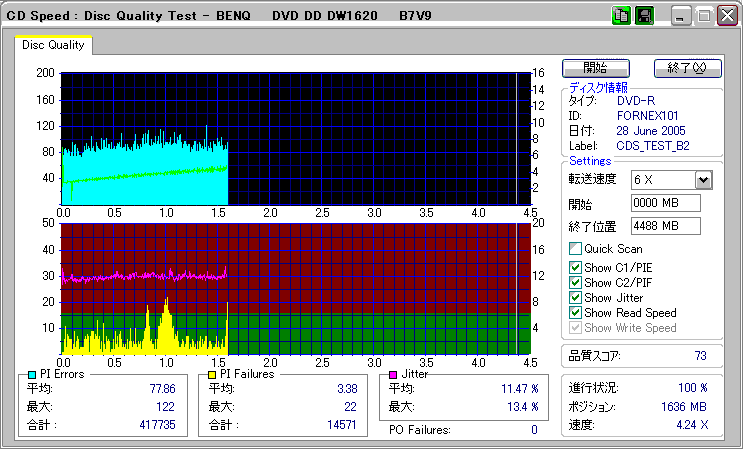Click the yellow PI Failures color swatch
This screenshot has height=449, width=743.
212,375
